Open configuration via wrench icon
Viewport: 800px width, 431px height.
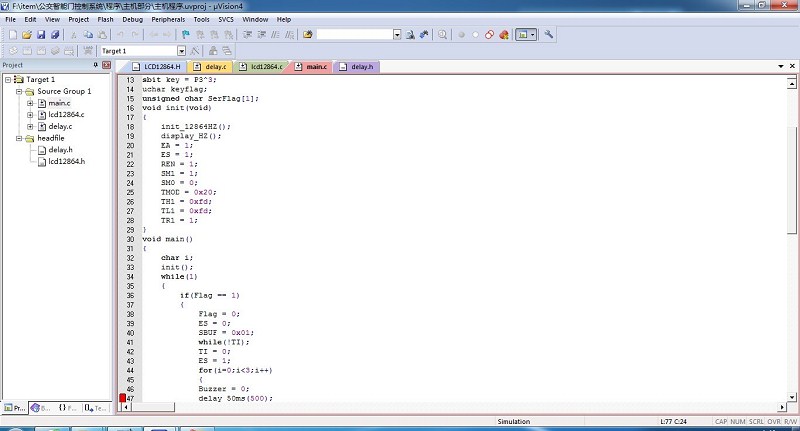point(549,34)
